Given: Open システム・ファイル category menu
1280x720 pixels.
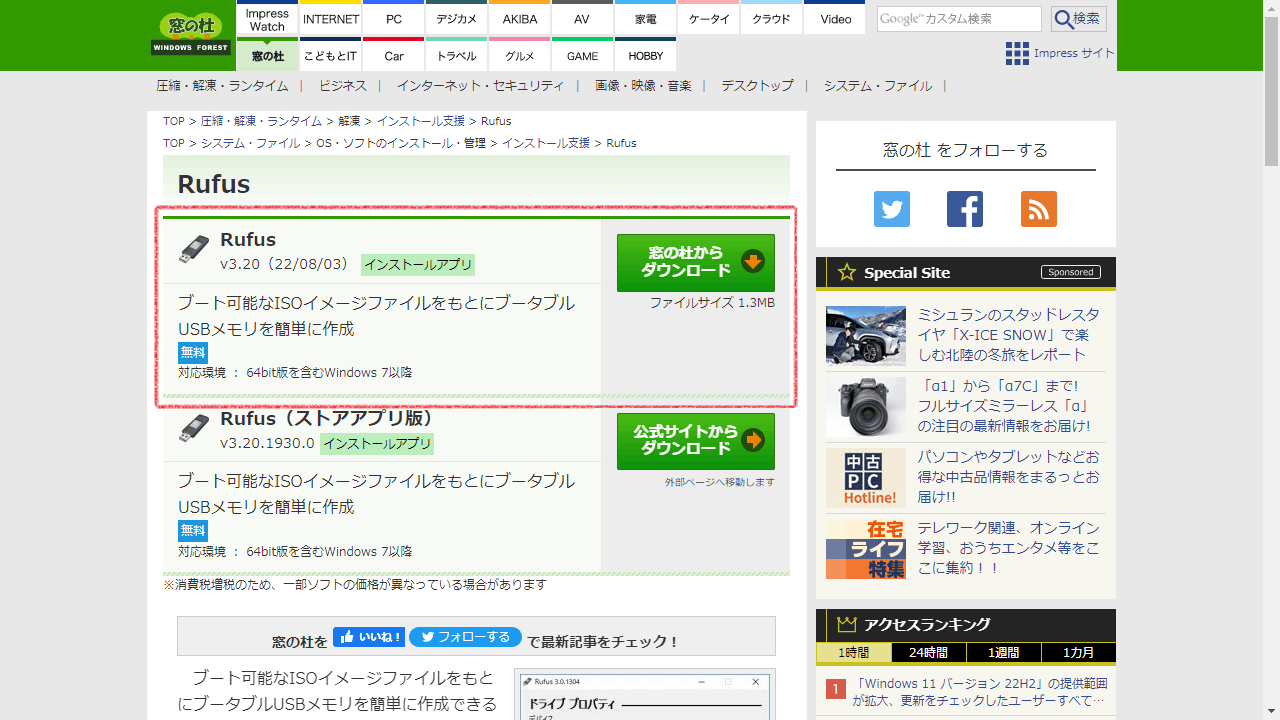Looking at the screenshot, I should 878,86.
